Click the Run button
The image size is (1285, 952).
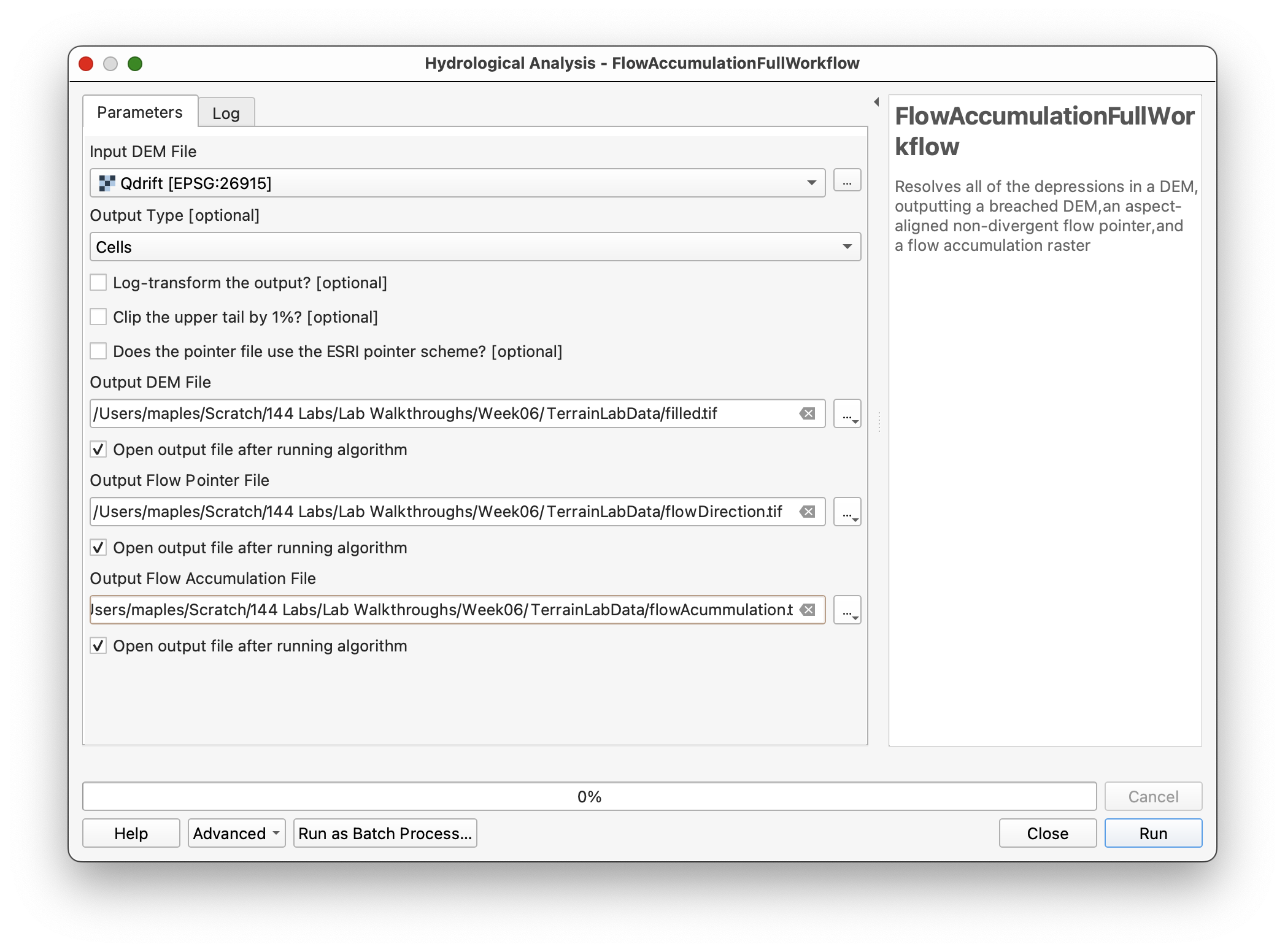[1153, 833]
